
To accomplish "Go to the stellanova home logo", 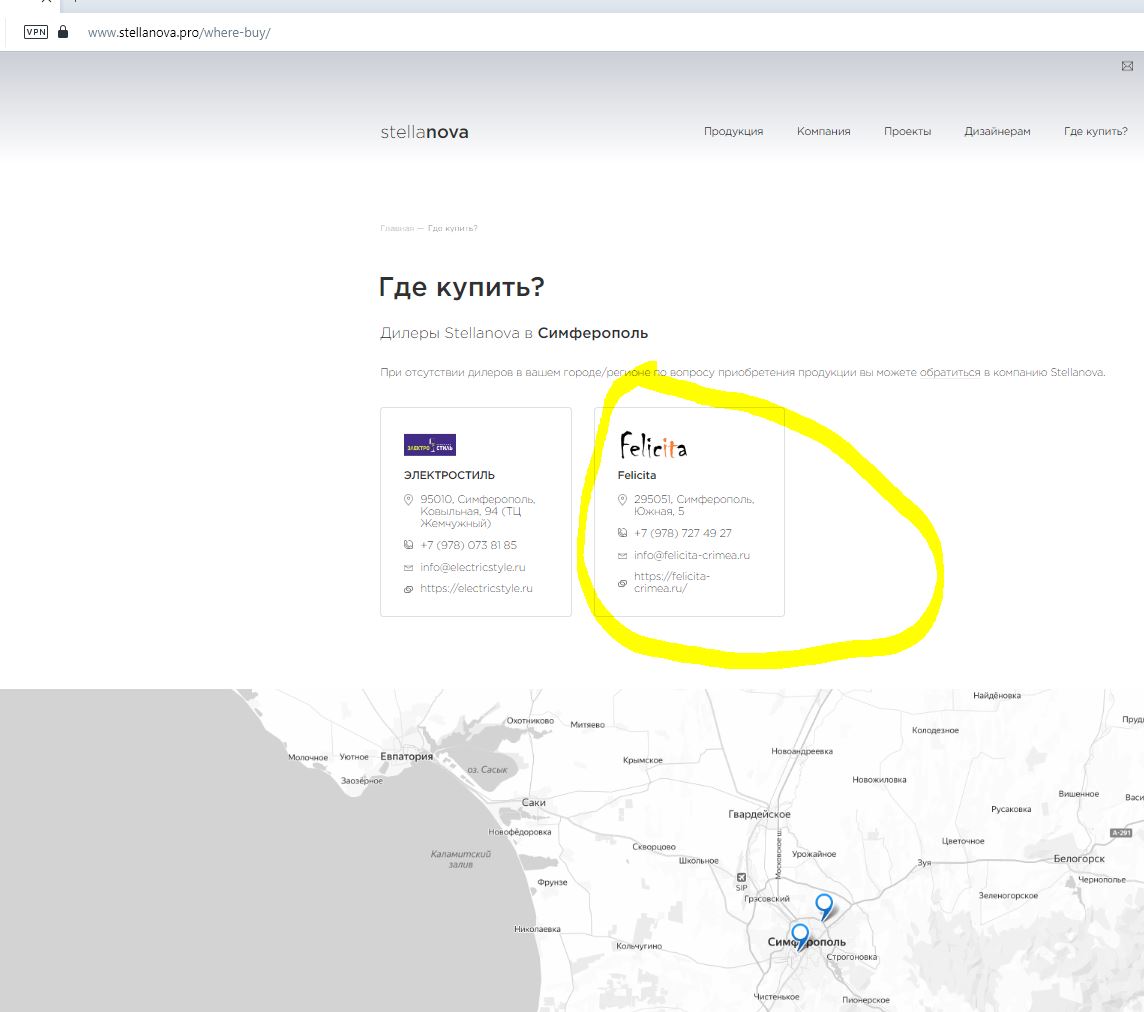I will [425, 132].
